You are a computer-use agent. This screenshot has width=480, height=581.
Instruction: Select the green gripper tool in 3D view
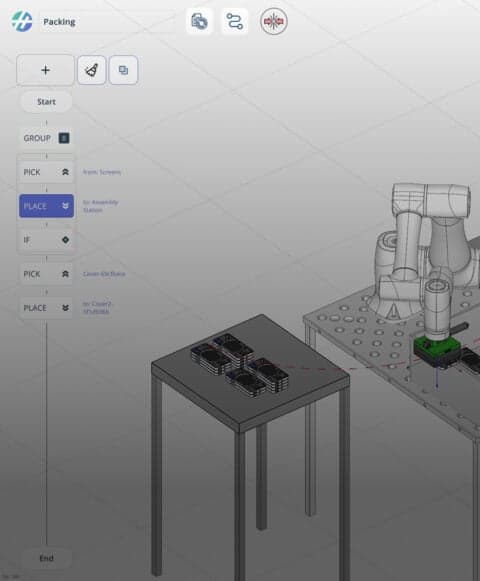437,351
